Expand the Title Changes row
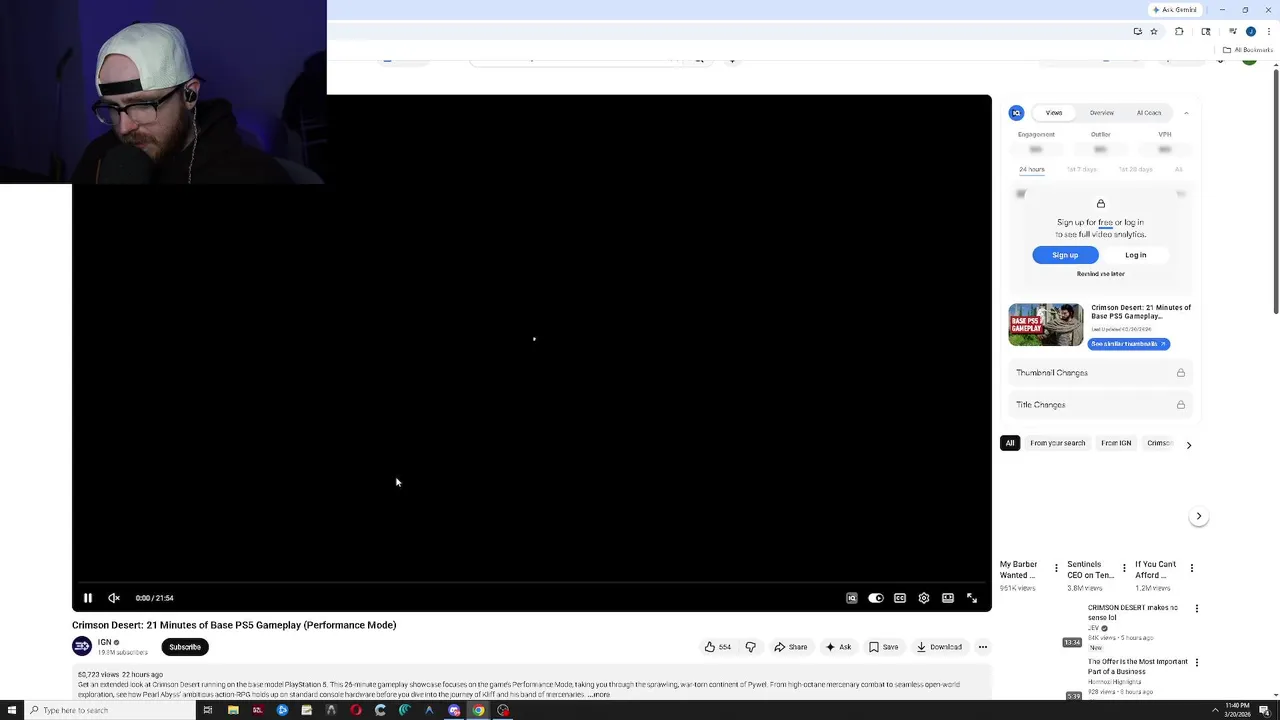Screen dimensions: 1280x720 point(1100,405)
